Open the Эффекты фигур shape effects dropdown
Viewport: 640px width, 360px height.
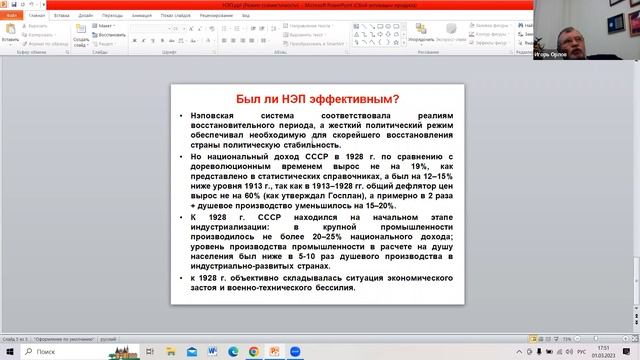(489, 43)
